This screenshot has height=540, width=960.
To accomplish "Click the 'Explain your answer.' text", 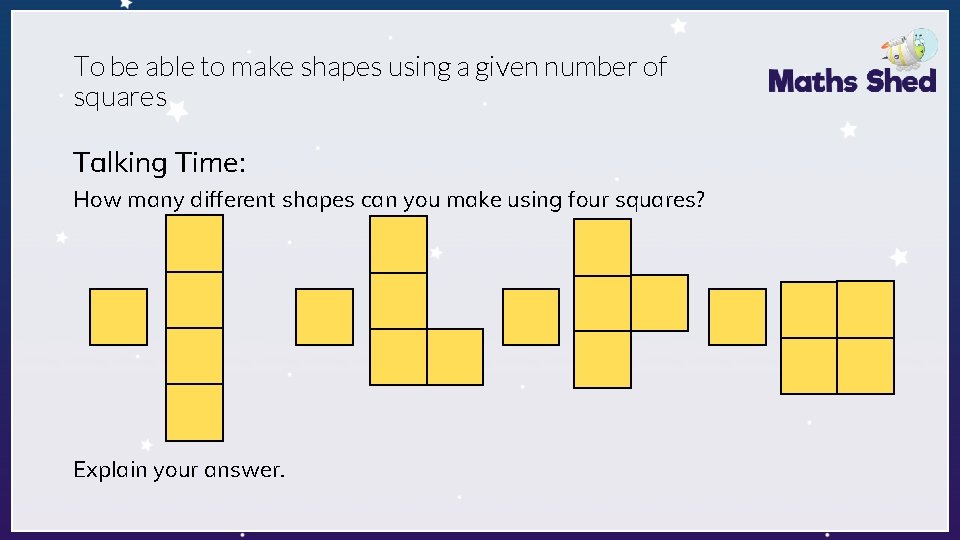I will 179,470.
